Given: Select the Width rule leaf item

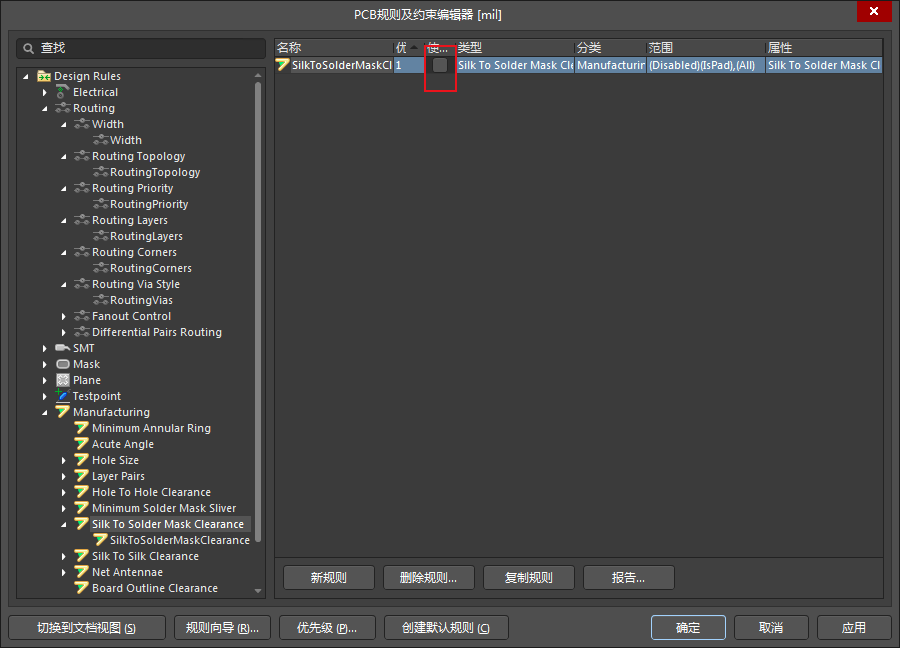Looking at the screenshot, I should [126, 140].
